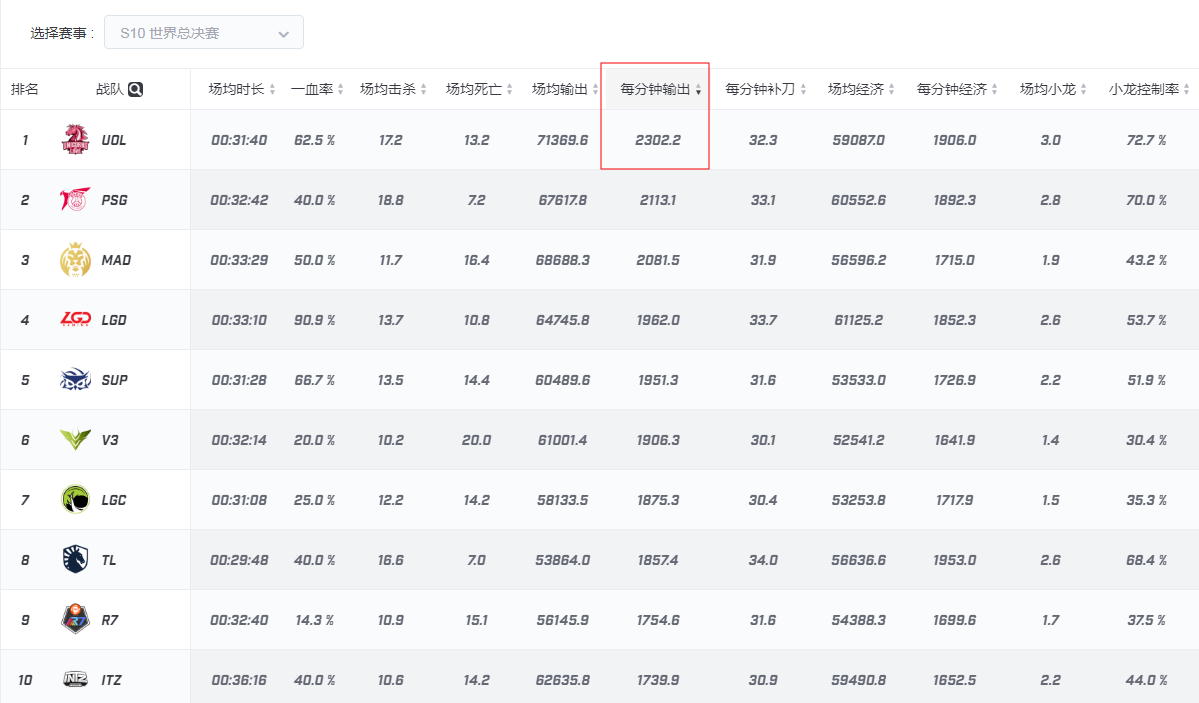Select UOL's 3.0 average dragons value
Image resolution: width=1199 pixels, height=703 pixels.
pos(1051,141)
